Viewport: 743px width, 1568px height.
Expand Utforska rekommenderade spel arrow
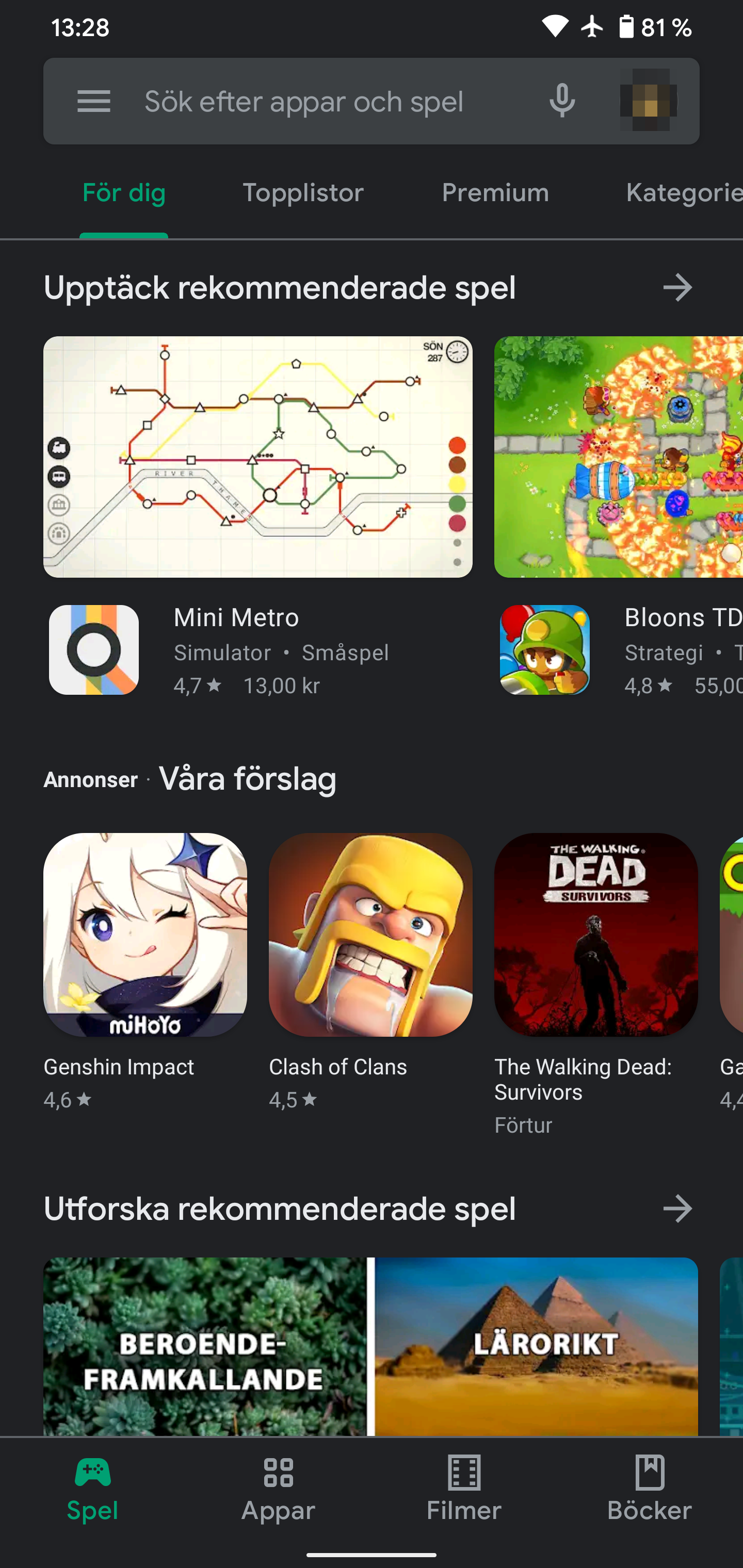(677, 1208)
